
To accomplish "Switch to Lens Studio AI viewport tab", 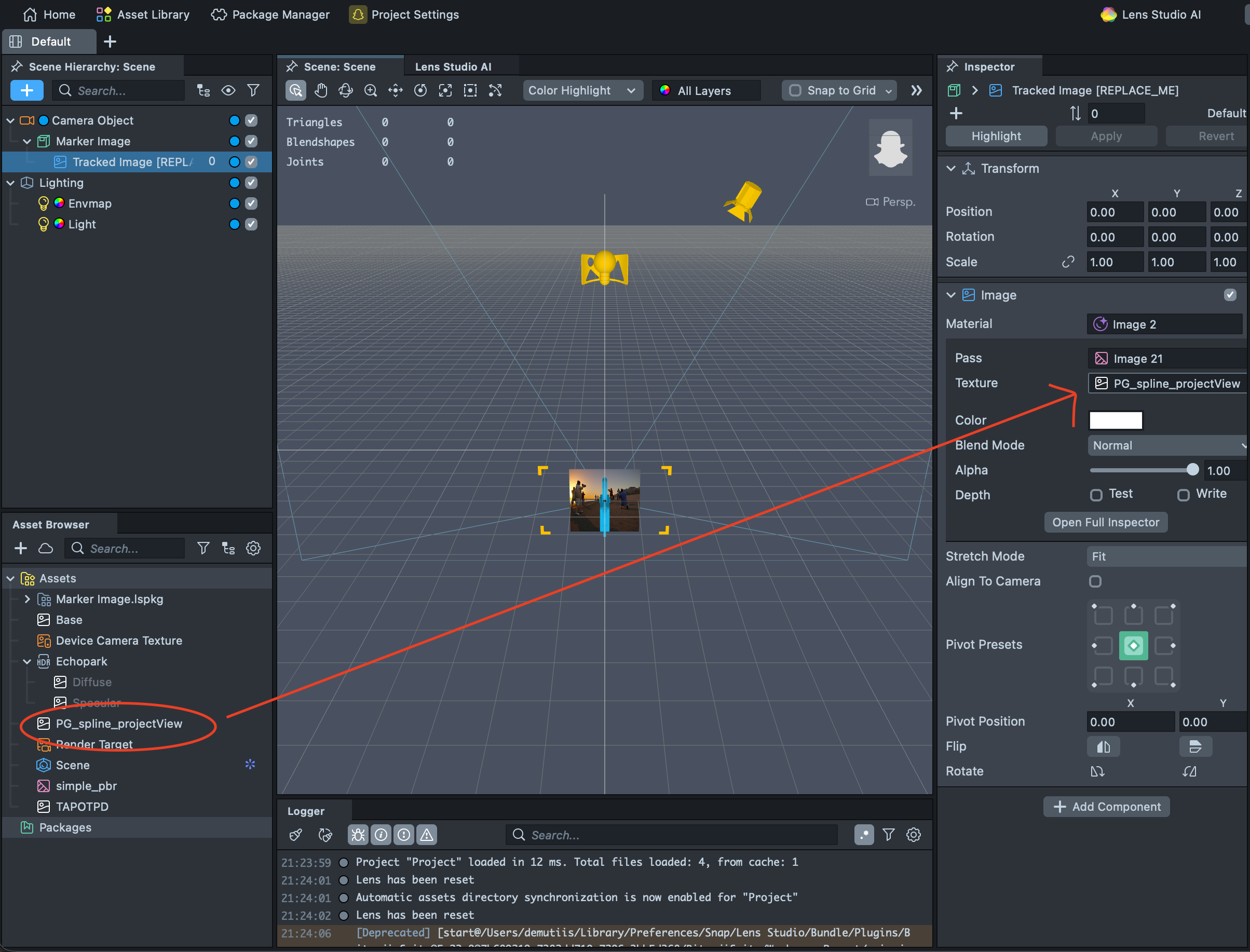I will click(453, 67).
